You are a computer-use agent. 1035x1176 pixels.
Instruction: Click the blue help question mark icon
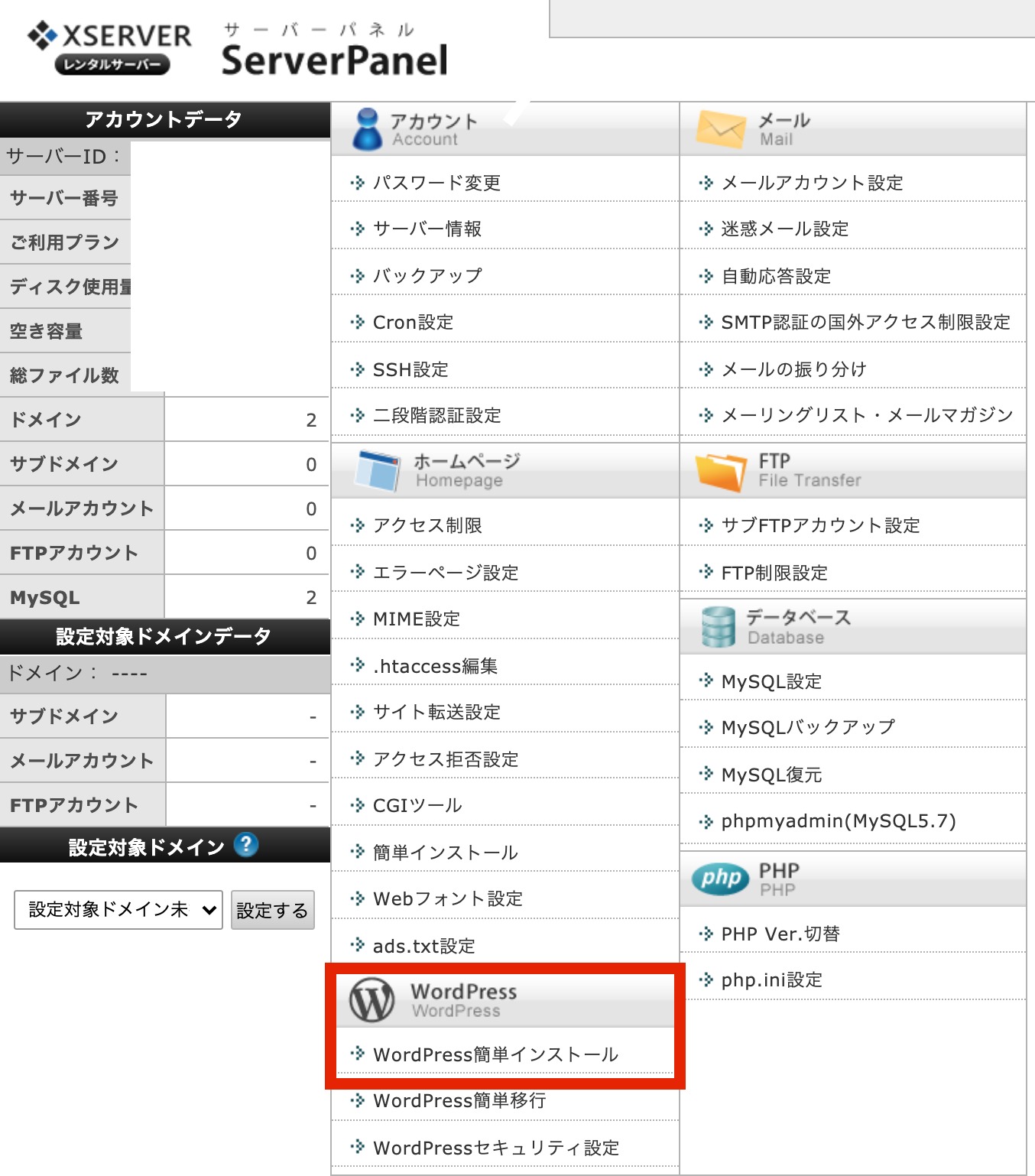246,845
